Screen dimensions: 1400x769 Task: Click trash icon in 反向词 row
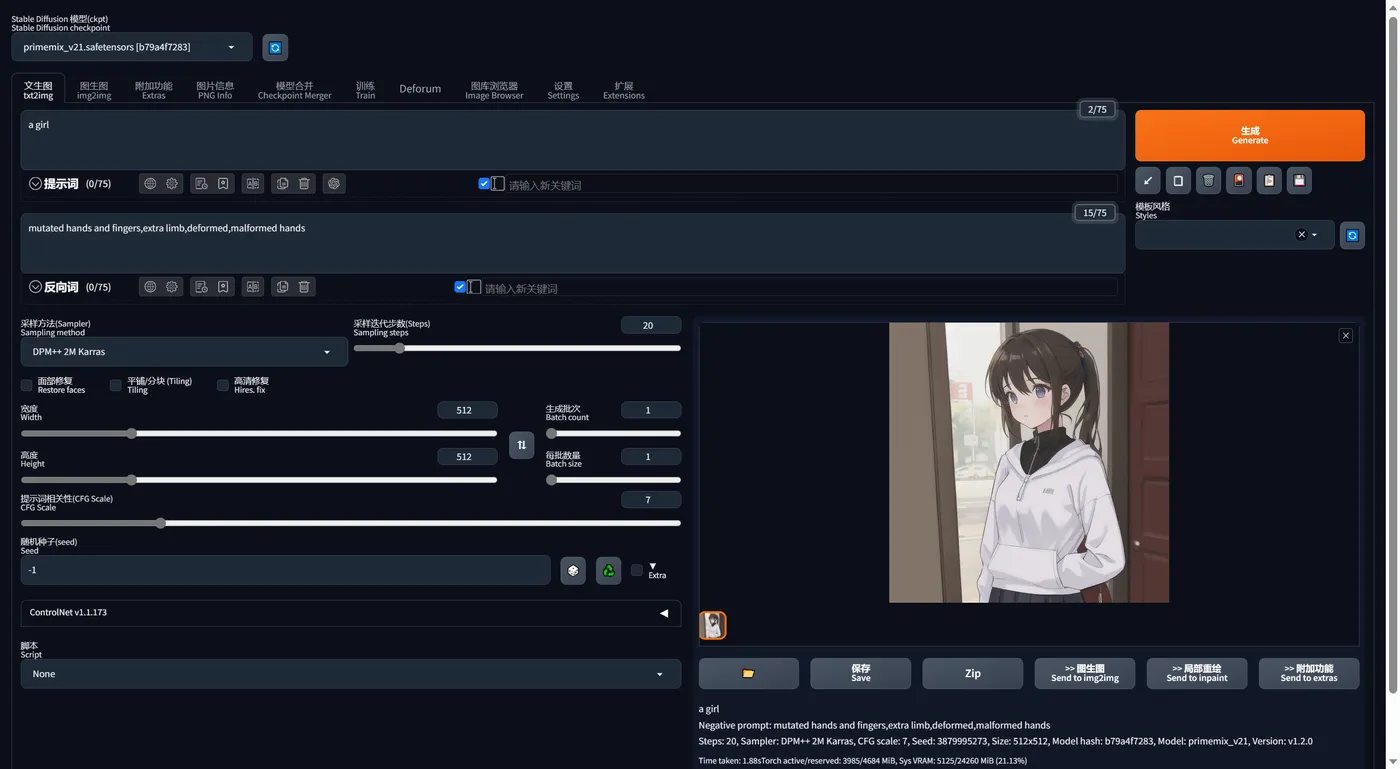(x=304, y=287)
